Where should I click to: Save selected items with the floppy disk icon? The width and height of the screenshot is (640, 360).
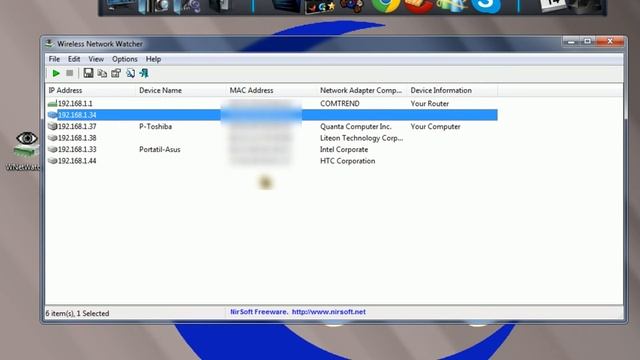tap(88, 73)
